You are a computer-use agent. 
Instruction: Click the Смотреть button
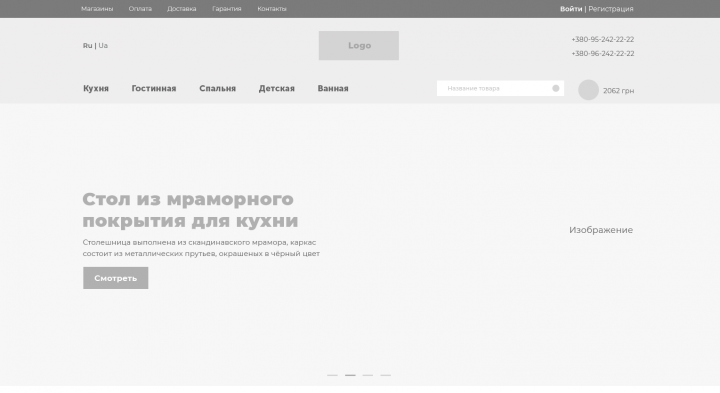(116, 278)
